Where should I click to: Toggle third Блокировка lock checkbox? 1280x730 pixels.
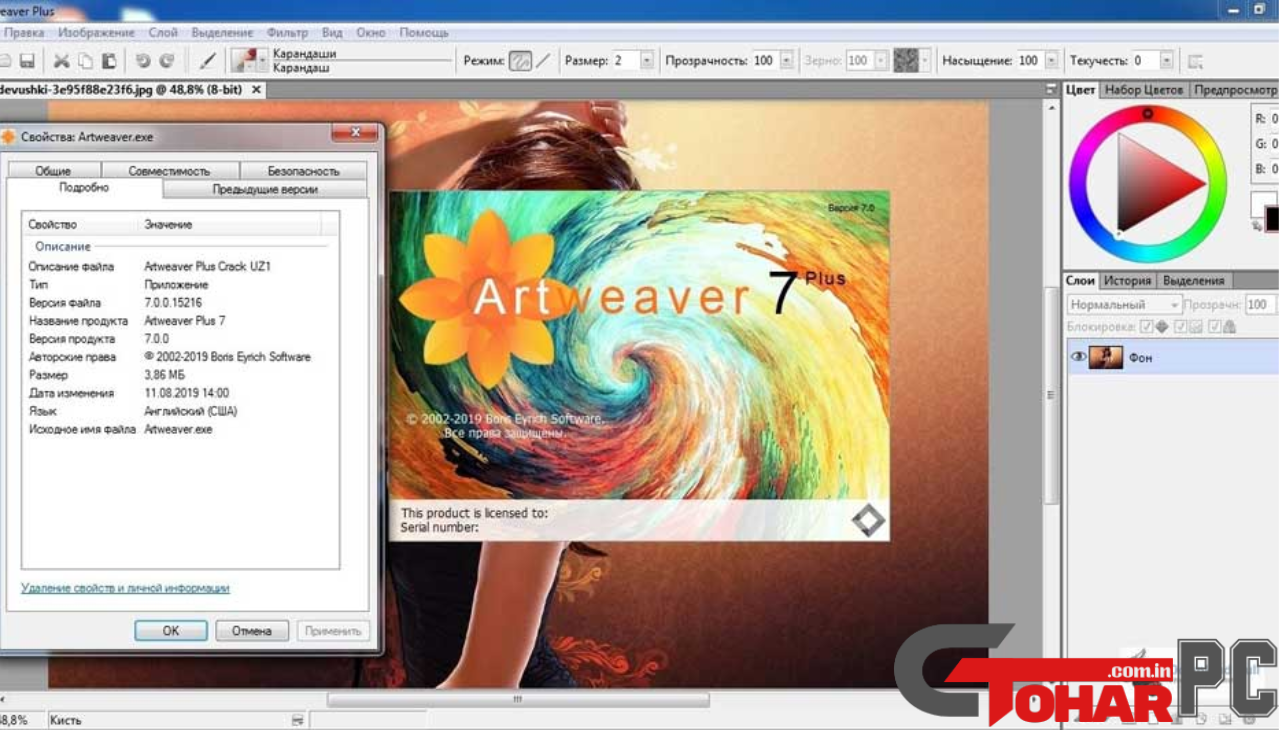[1214, 327]
